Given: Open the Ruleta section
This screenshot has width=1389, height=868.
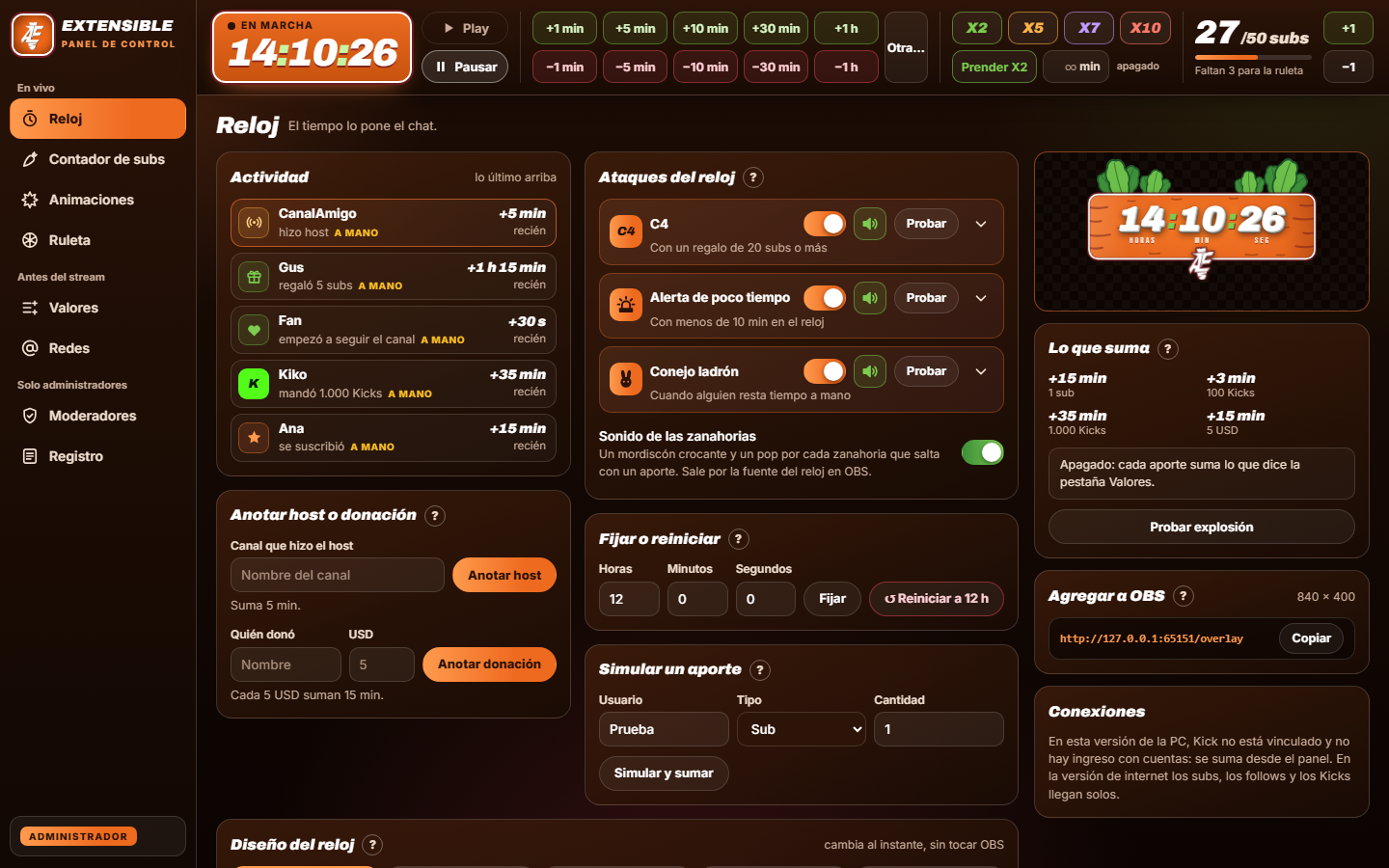Looking at the screenshot, I should pyautogui.click(x=97, y=240).
